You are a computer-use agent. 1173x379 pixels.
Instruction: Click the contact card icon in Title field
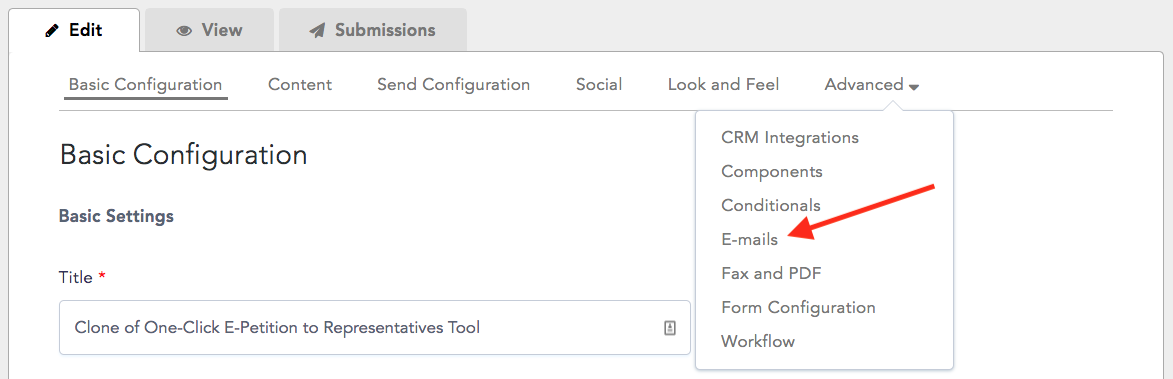pyautogui.click(x=670, y=327)
